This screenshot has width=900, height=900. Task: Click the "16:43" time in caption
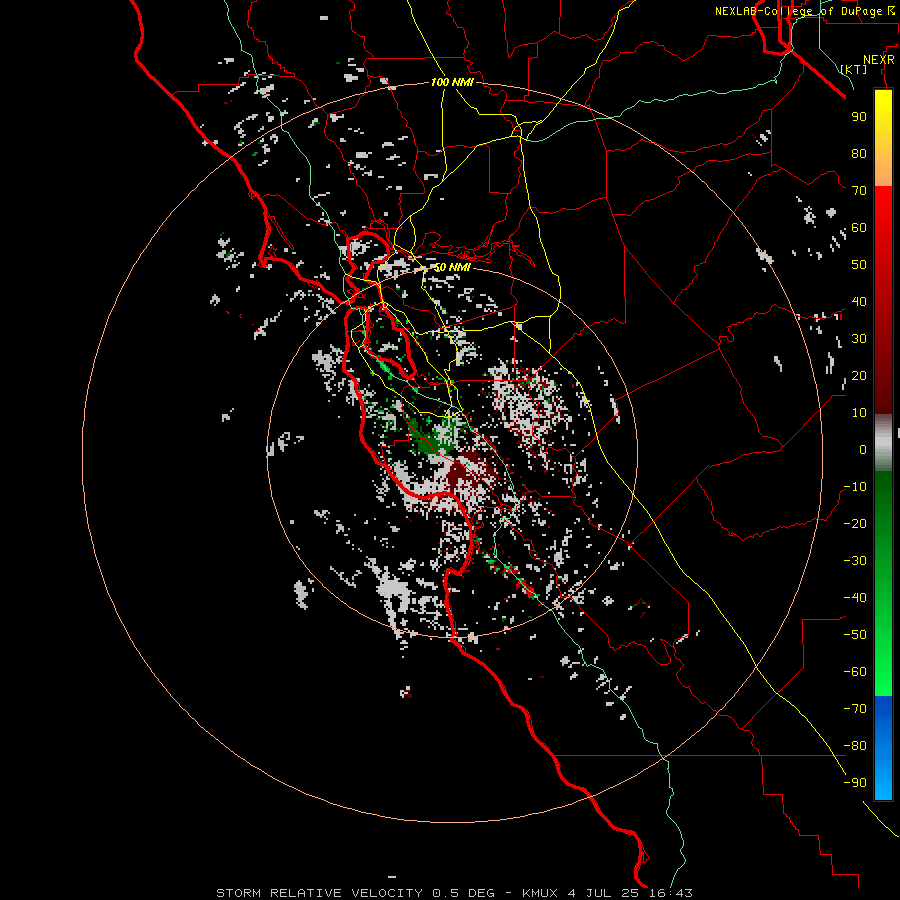point(671,893)
